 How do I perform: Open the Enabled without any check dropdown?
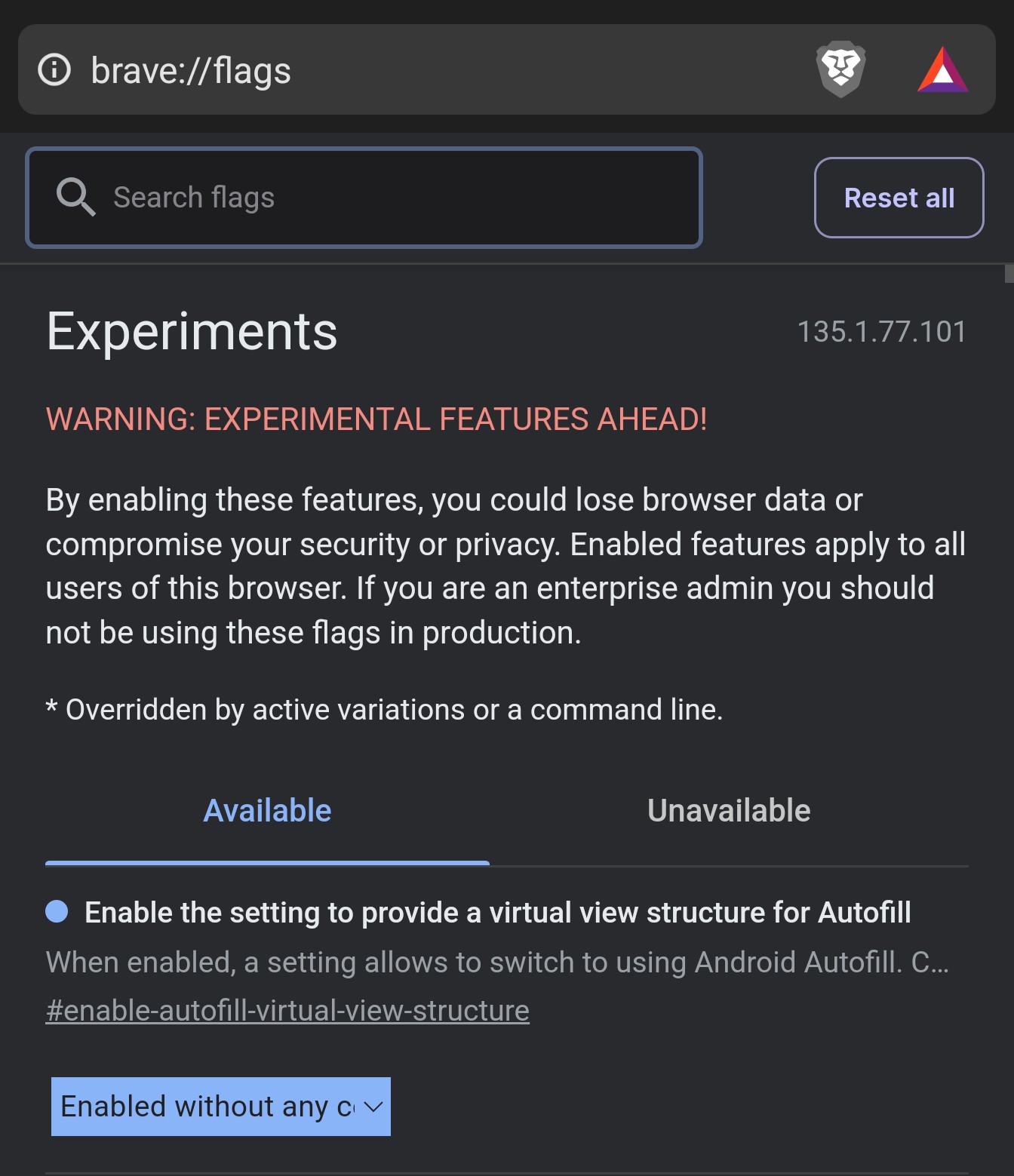point(221,1107)
